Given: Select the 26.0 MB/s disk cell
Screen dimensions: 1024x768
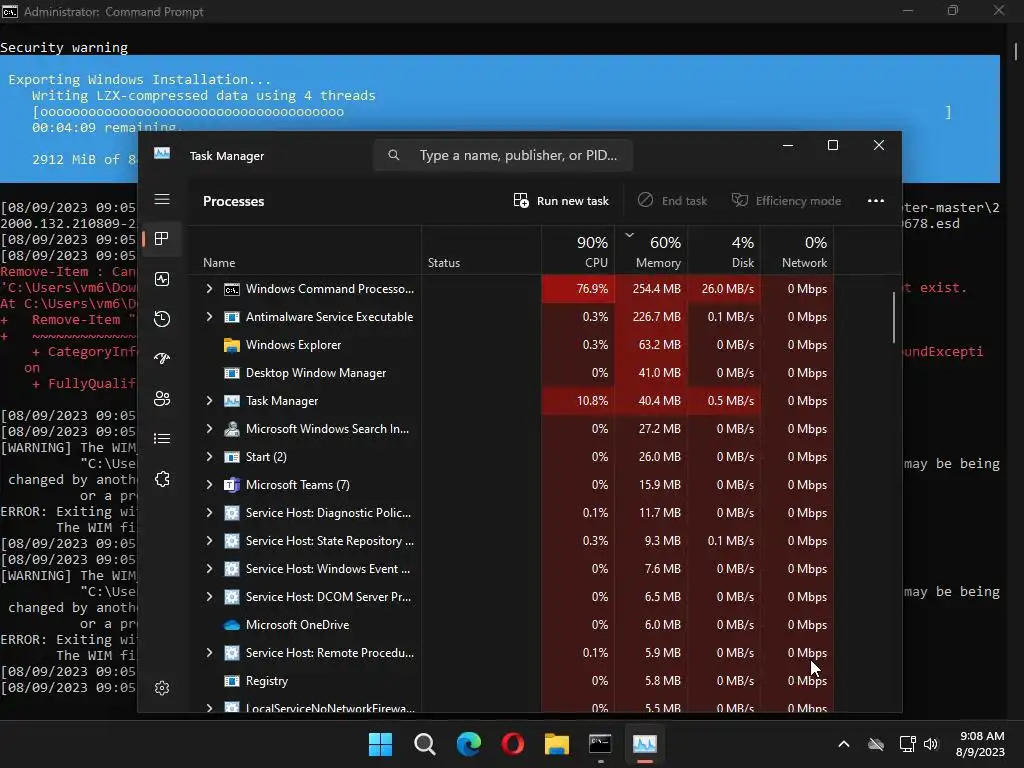Looking at the screenshot, I should 724,289.
